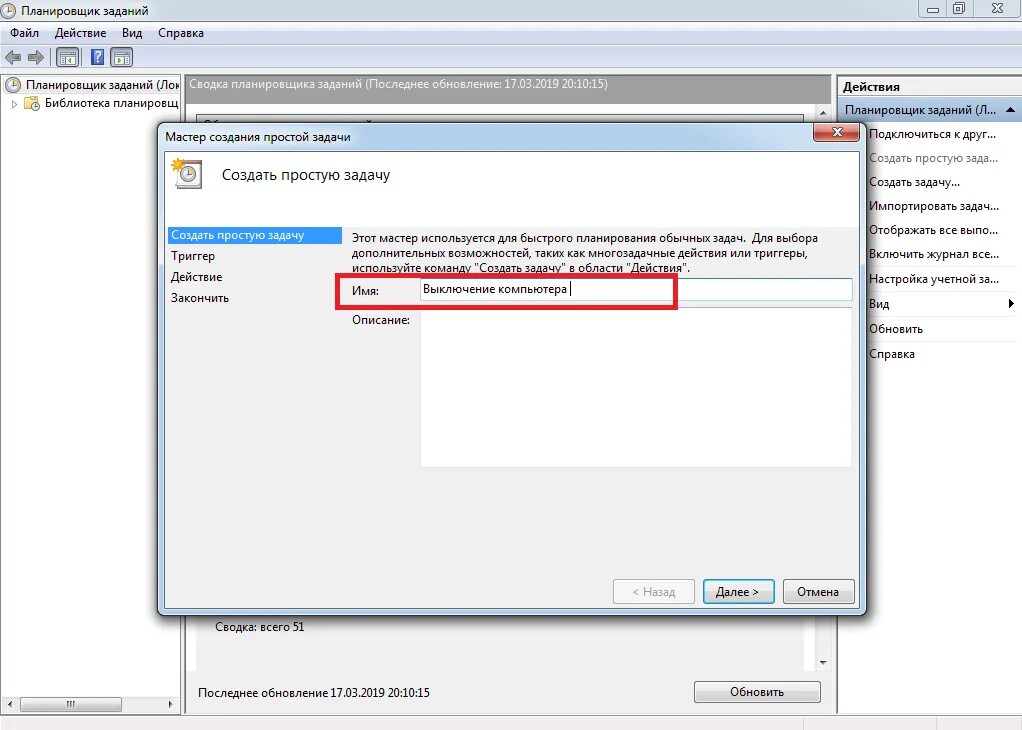Toggle the console tree pane icon
The image size is (1022, 730).
pyautogui.click(x=68, y=57)
